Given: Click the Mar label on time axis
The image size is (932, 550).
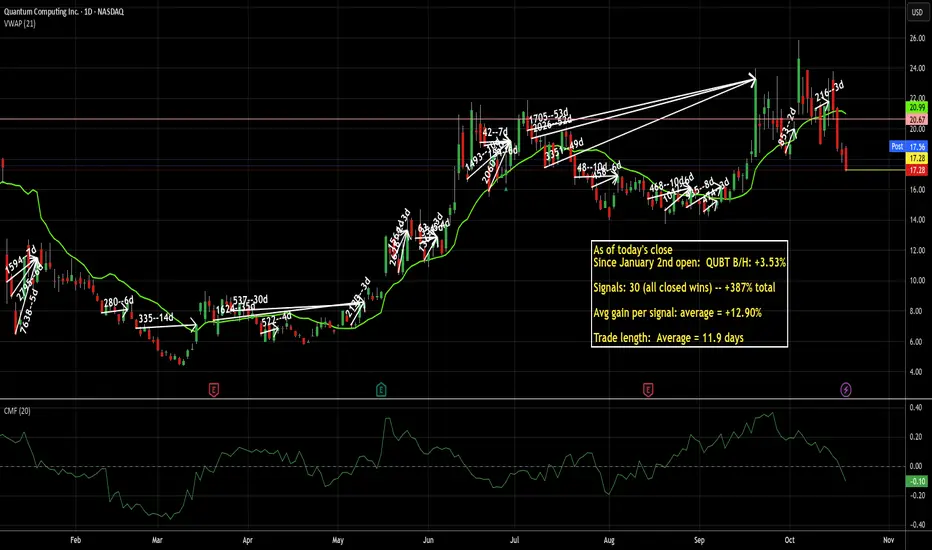Looking at the screenshot, I should (157, 540).
